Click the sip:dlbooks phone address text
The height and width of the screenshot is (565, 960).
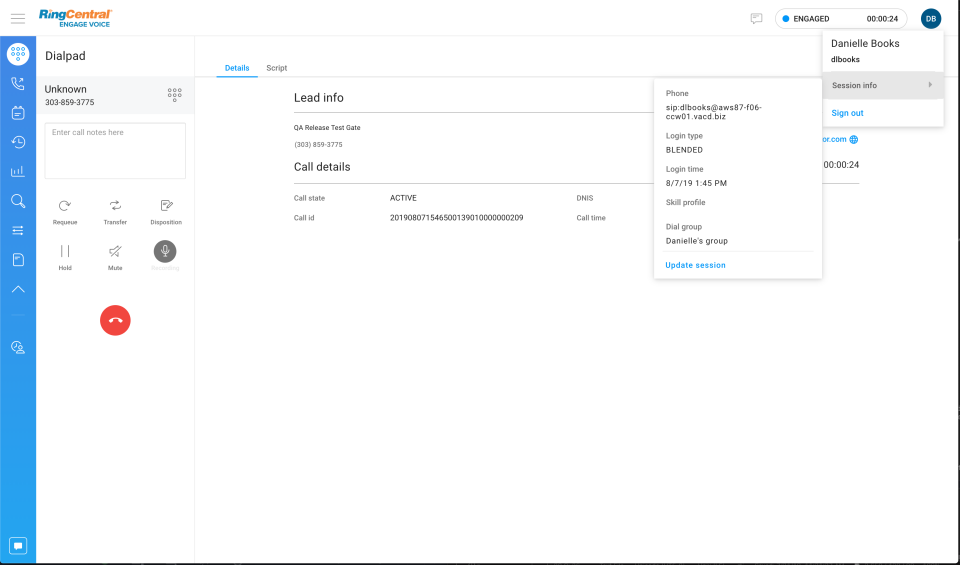pyautogui.click(x=714, y=112)
